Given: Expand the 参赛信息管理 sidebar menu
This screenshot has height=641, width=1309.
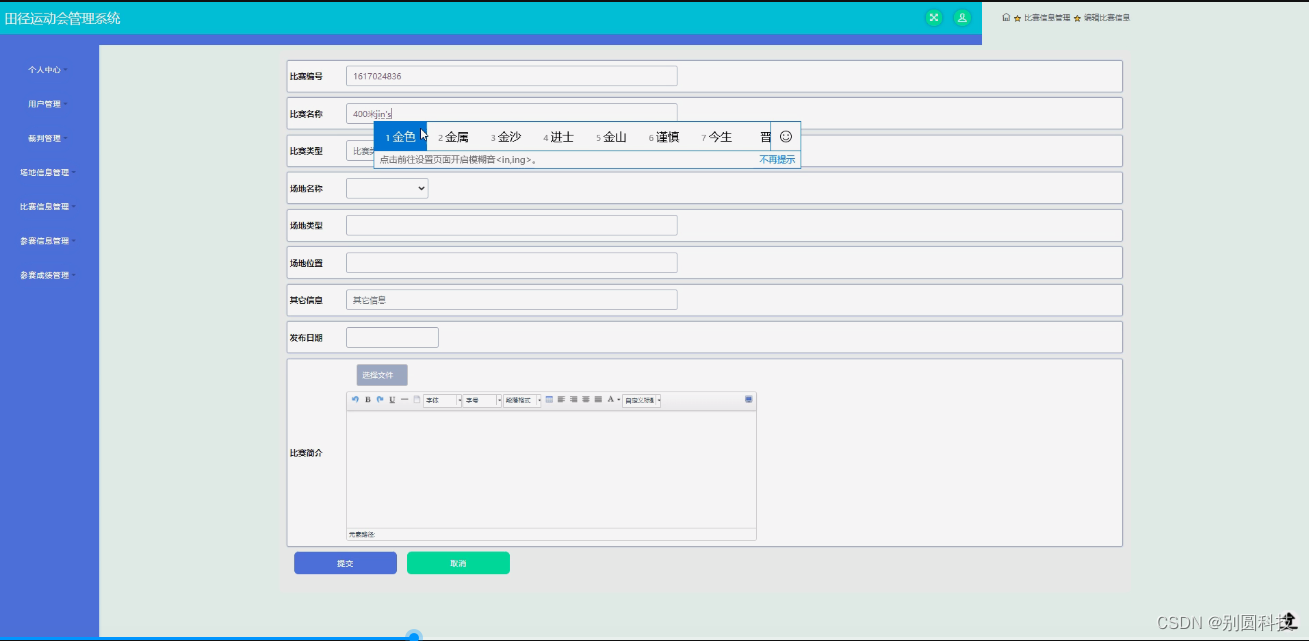Looking at the screenshot, I should (x=48, y=240).
